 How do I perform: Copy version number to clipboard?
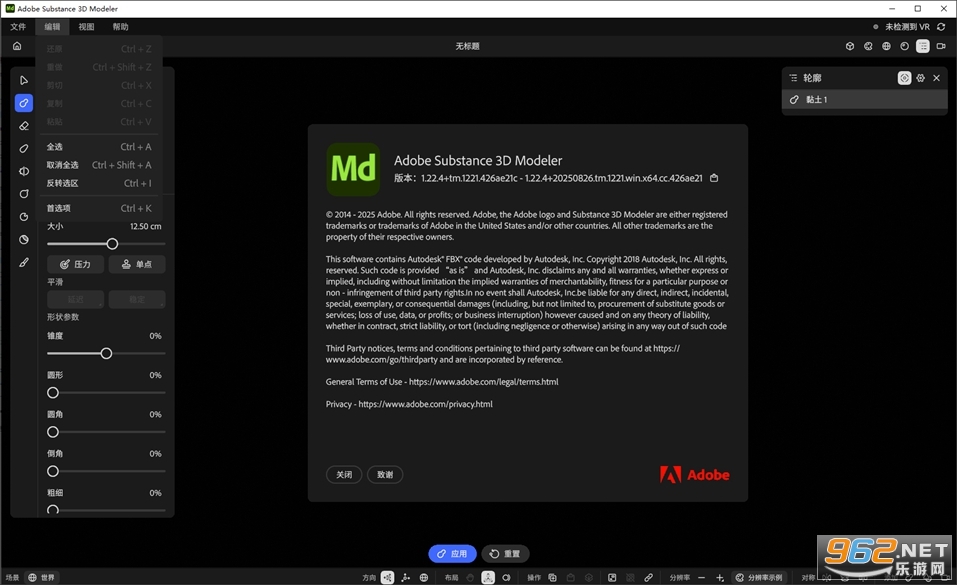(x=714, y=178)
